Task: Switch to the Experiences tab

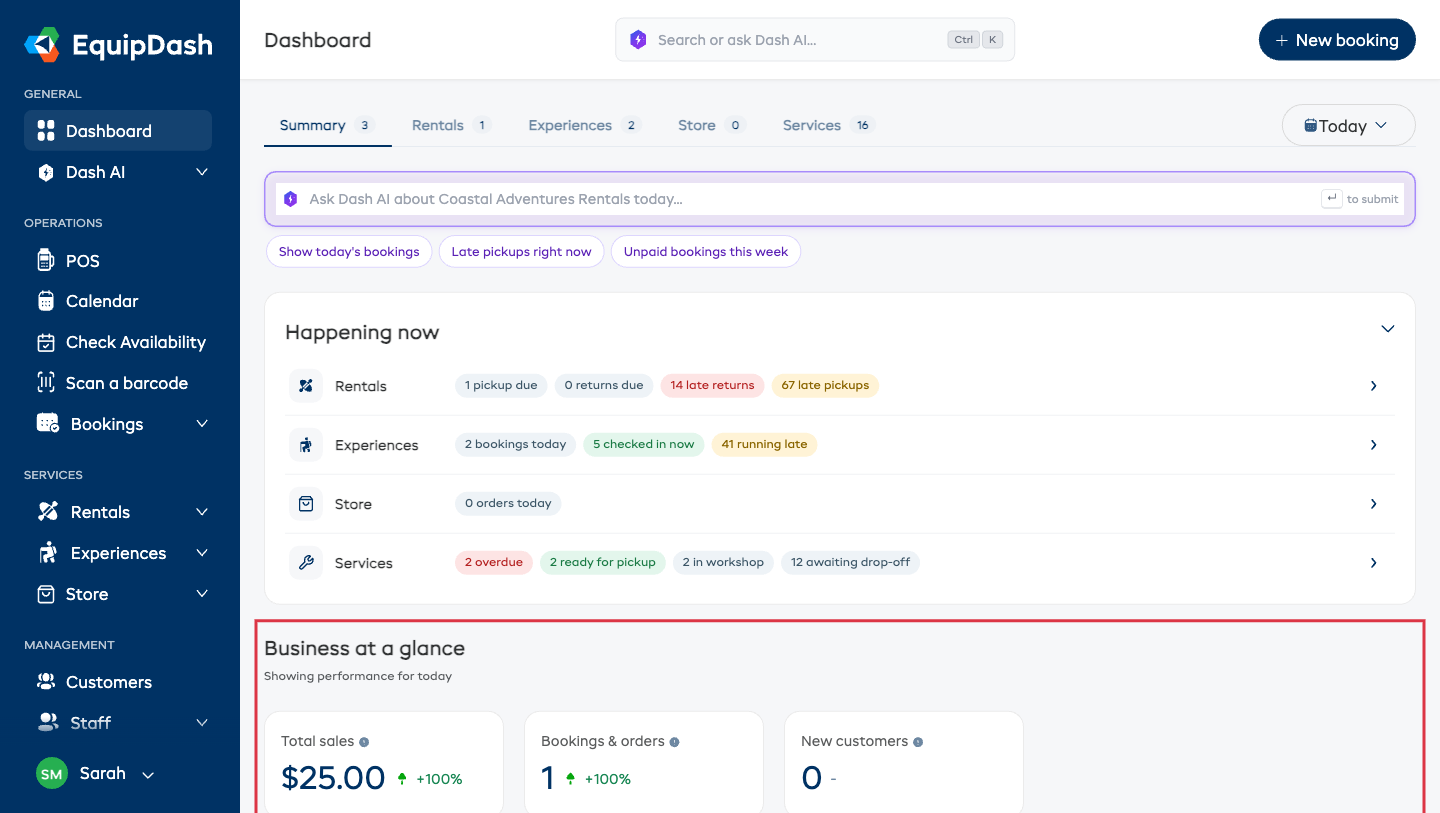Action: pyautogui.click(x=584, y=126)
